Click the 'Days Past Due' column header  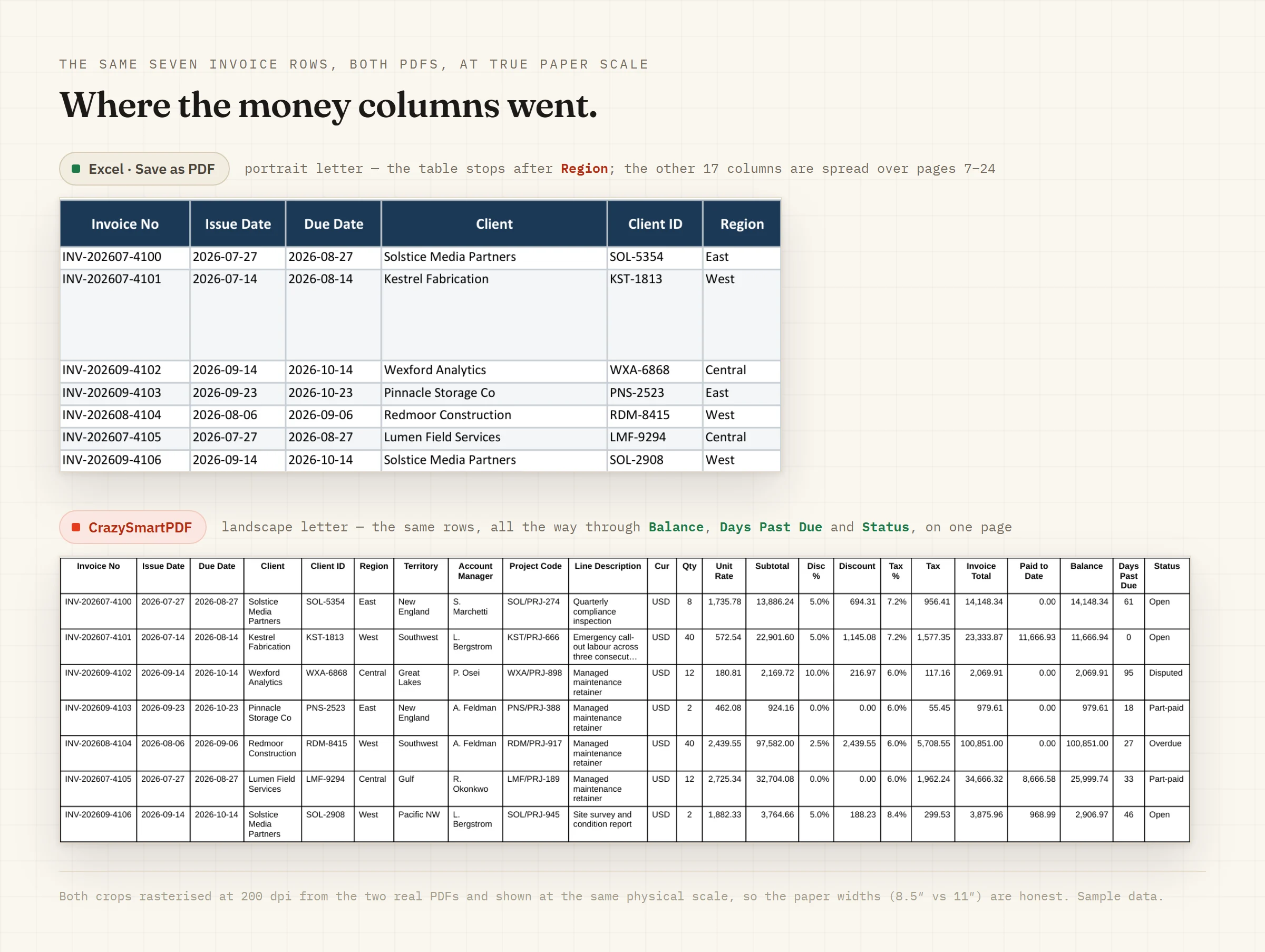pos(1128,576)
